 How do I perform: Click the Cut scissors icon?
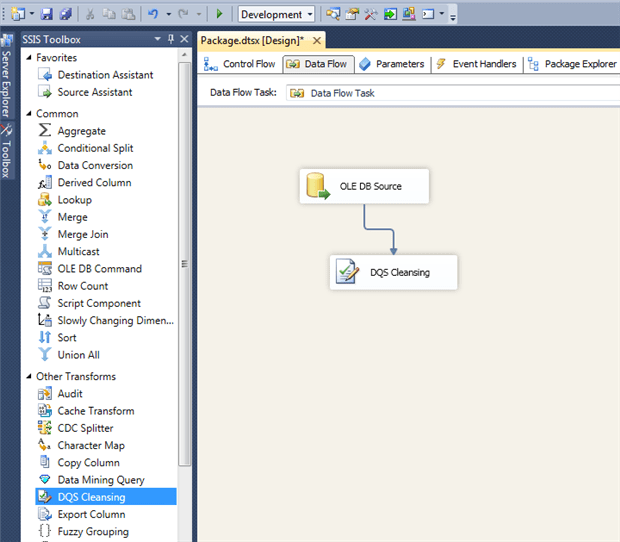tap(90, 14)
